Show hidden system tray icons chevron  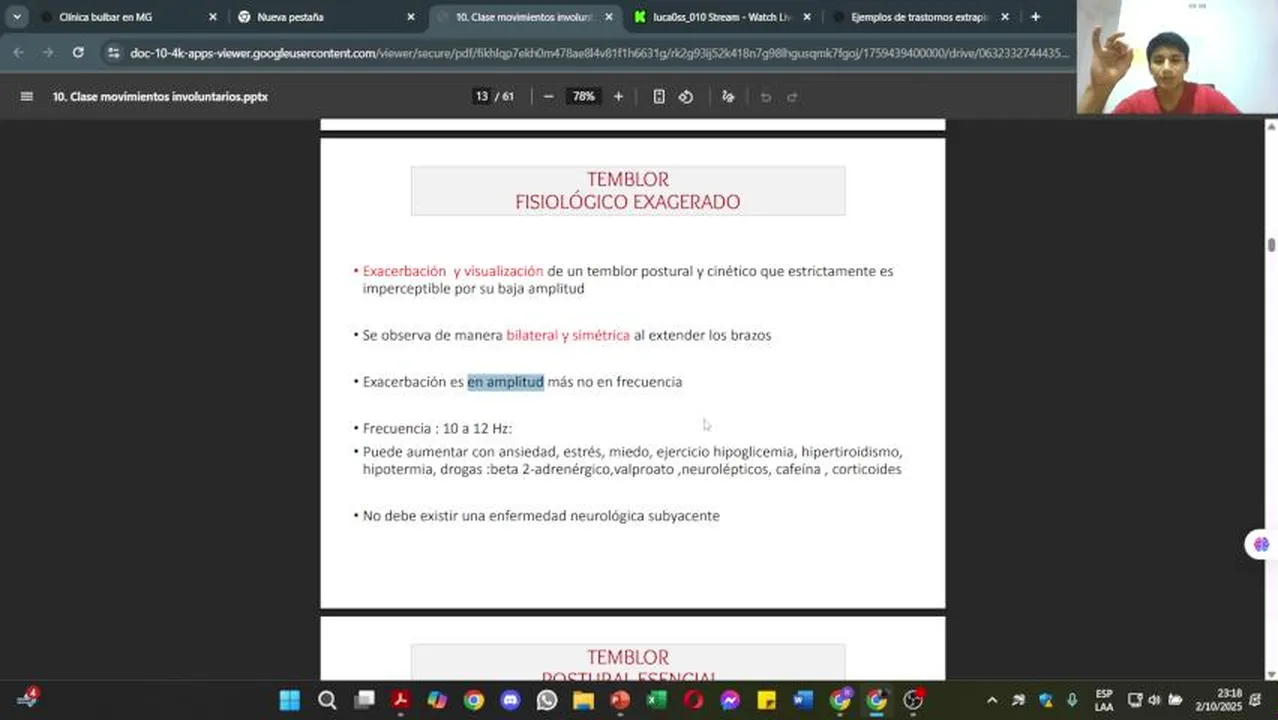991,700
